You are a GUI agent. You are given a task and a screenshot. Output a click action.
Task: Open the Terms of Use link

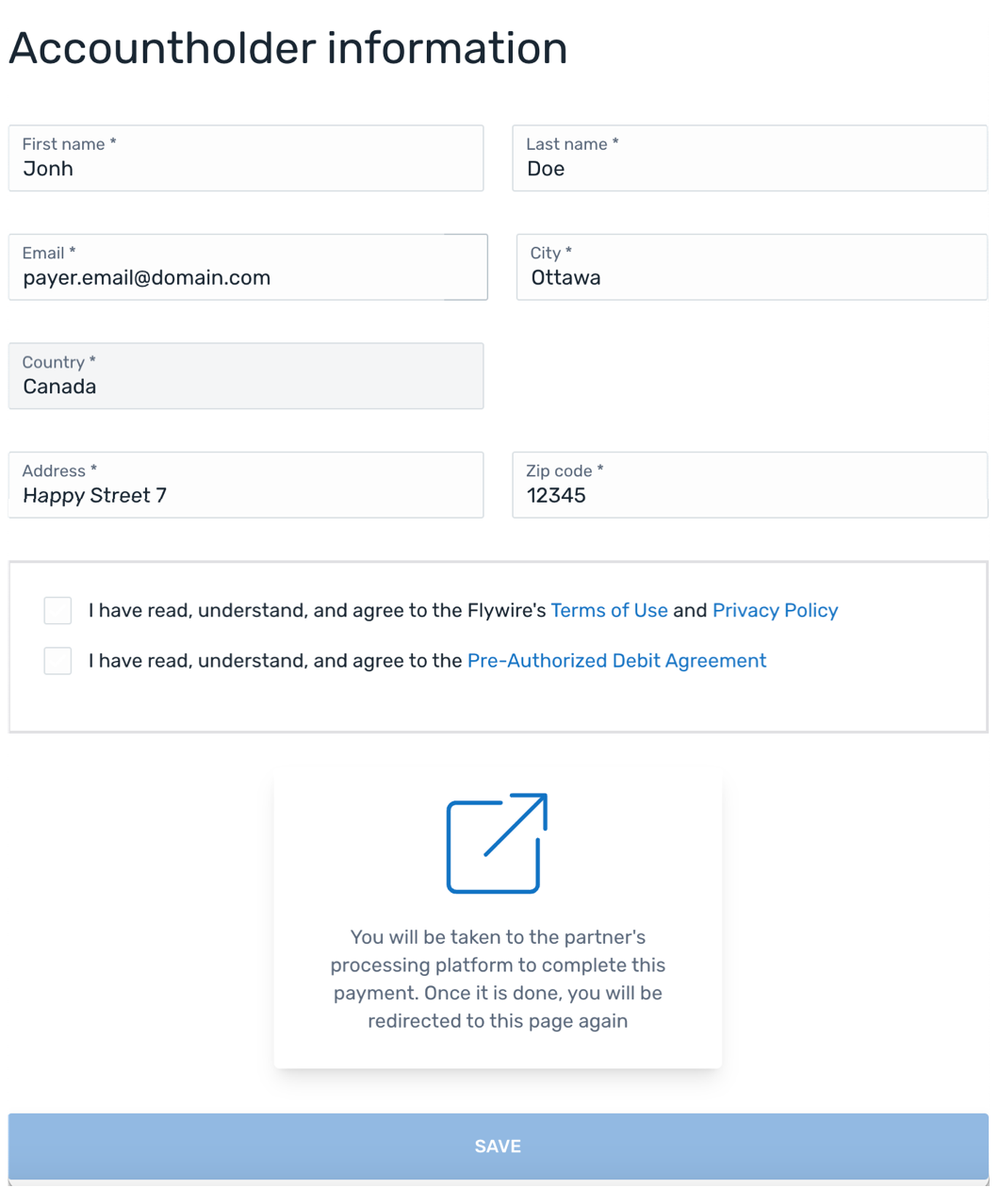pos(609,611)
